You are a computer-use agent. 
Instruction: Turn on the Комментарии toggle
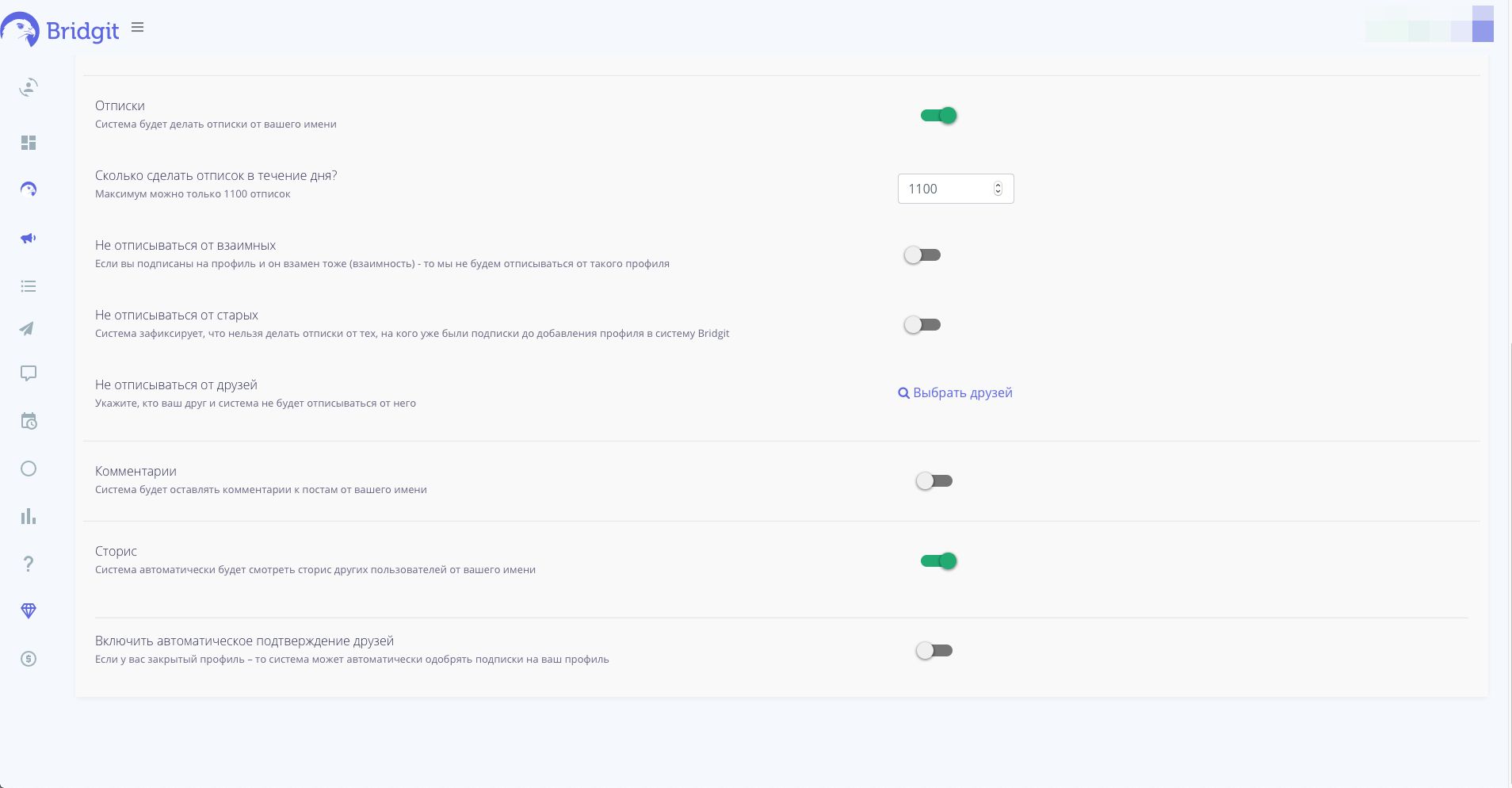tap(934, 481)
